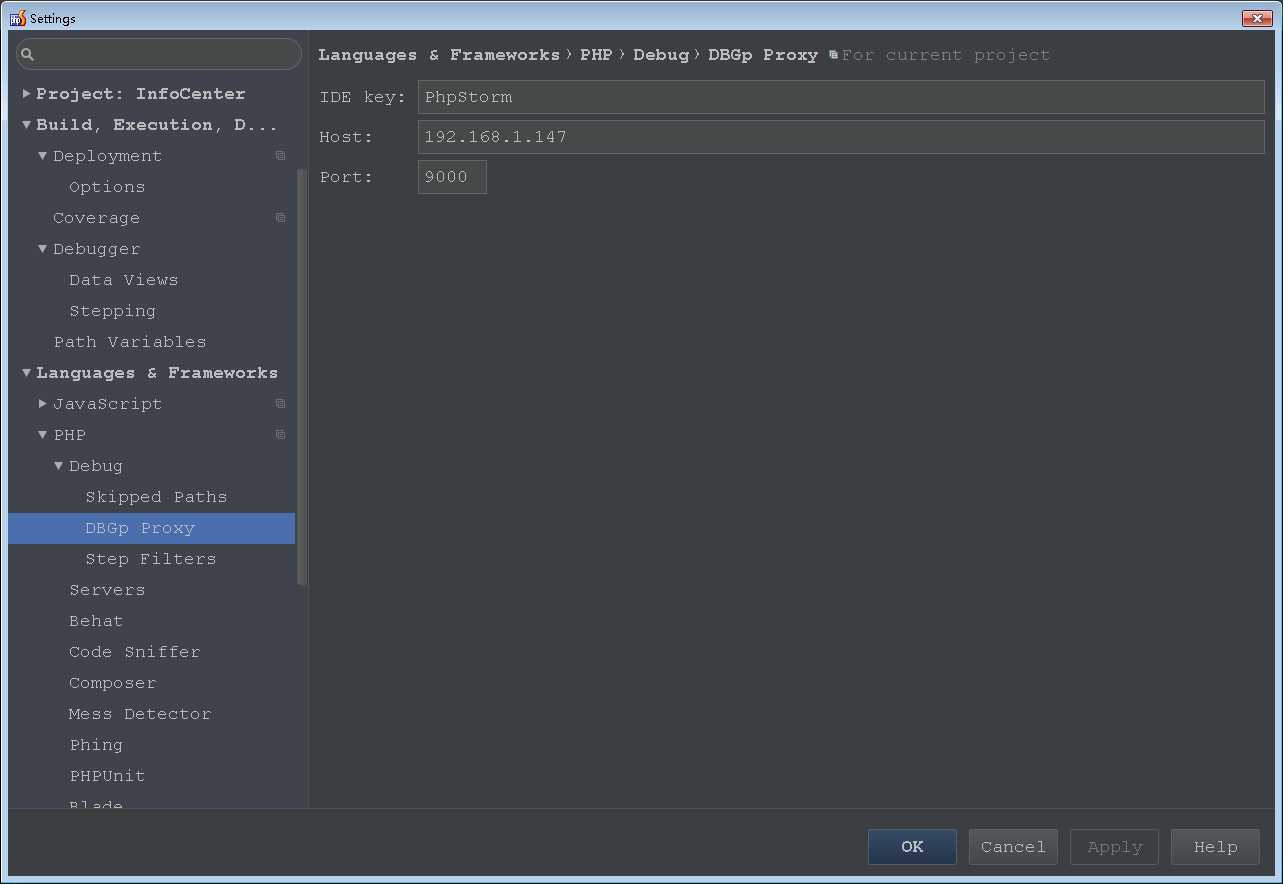Click project-level icon next to PHP
The height and width of the screenshot is (884, 1283).
click(x=280, y=435)
